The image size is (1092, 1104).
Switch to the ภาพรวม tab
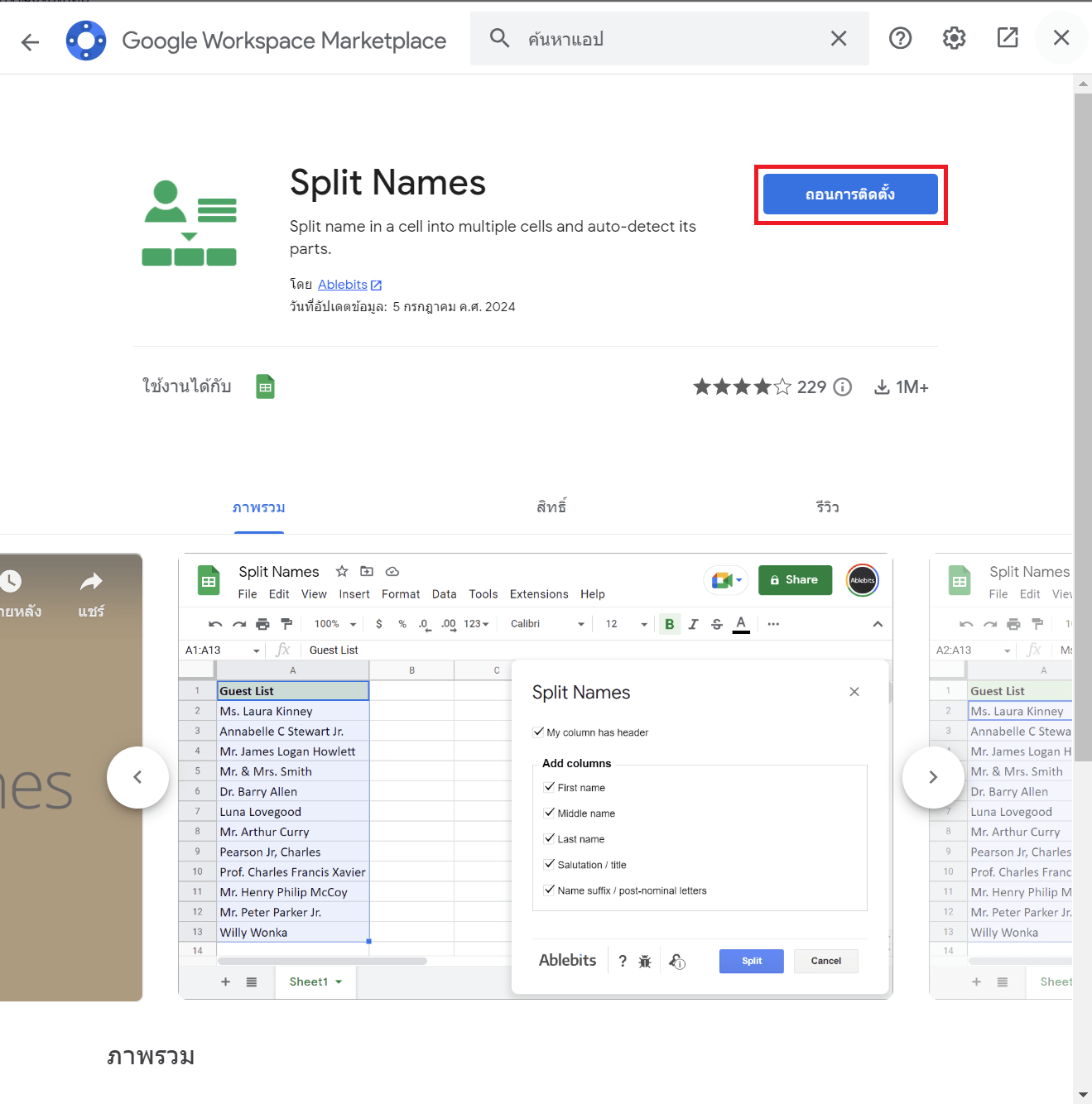pos(258,507)
